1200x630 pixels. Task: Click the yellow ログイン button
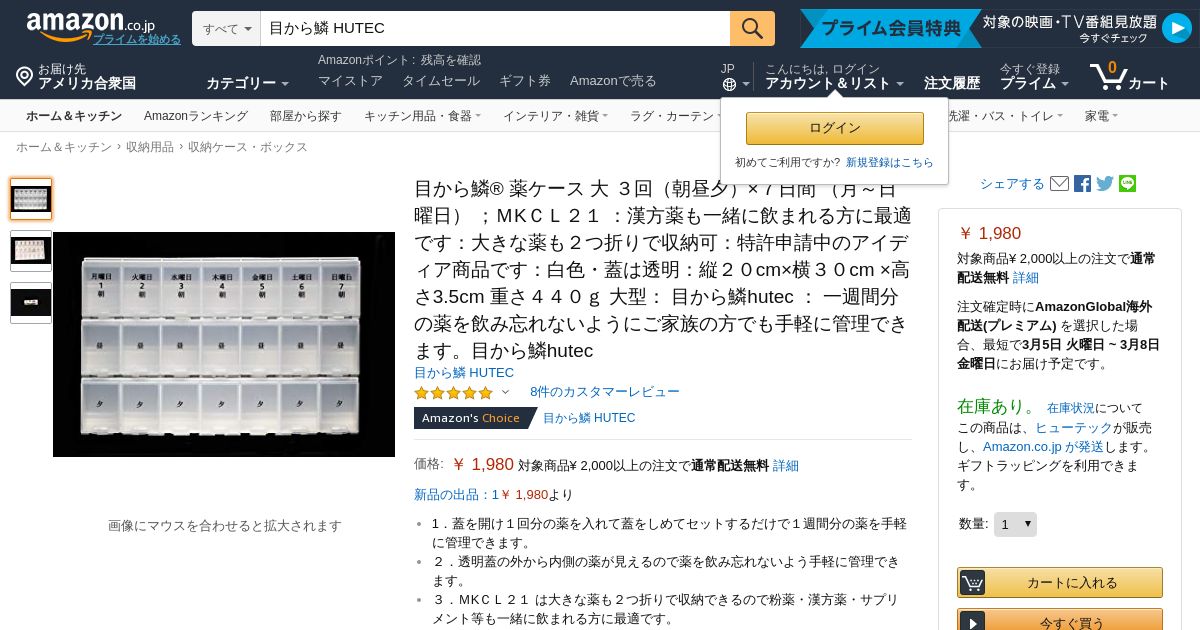click(x=835, y=128)
